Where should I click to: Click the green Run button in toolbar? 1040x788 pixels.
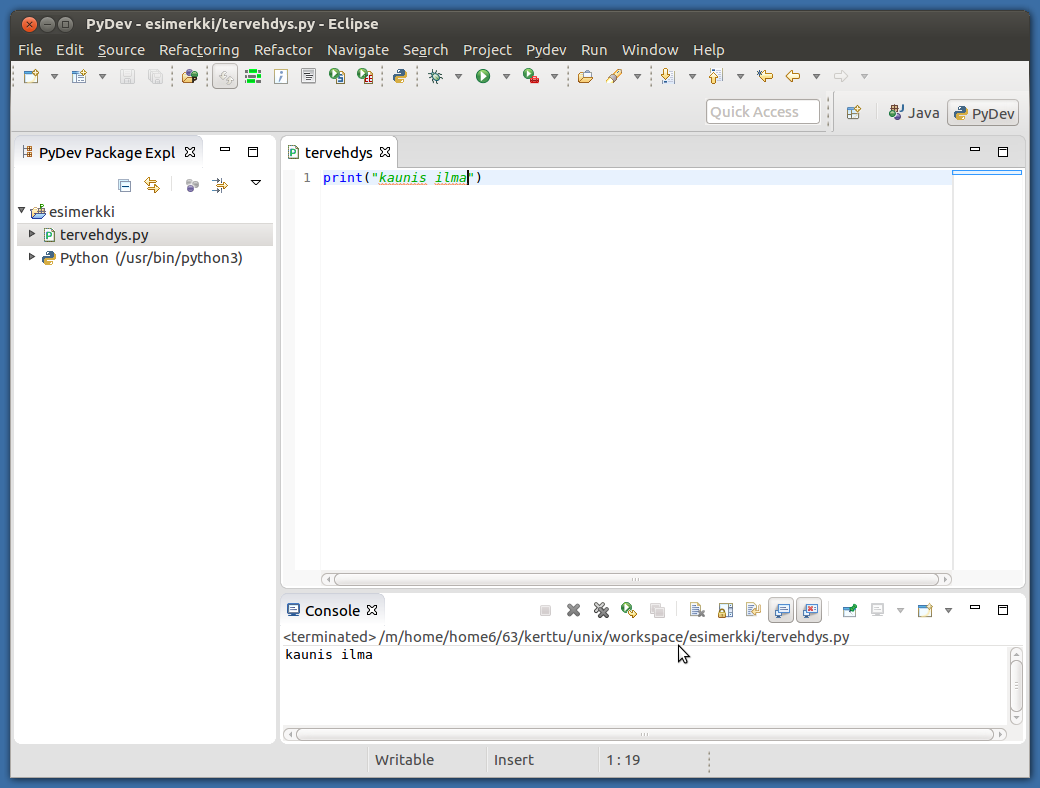483,76
